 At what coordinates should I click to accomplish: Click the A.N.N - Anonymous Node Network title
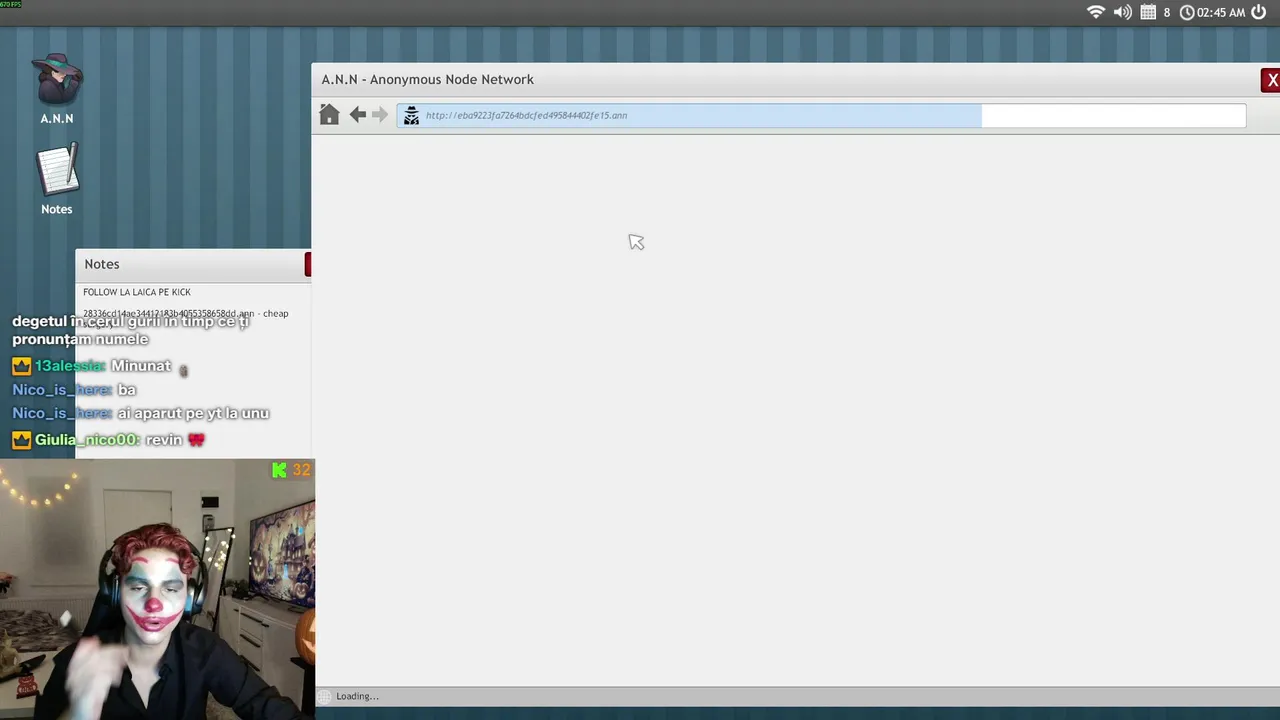pos(427,80)
